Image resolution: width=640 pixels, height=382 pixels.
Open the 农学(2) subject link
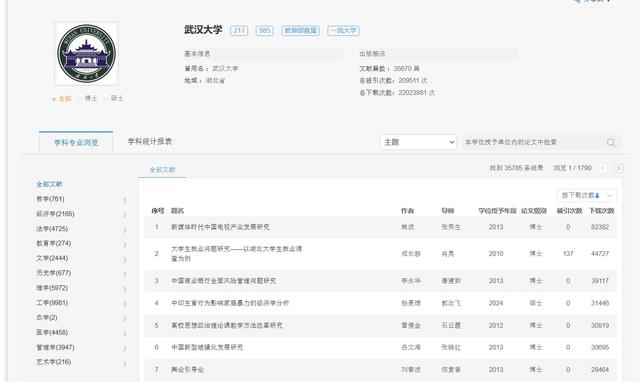(47, 318)
